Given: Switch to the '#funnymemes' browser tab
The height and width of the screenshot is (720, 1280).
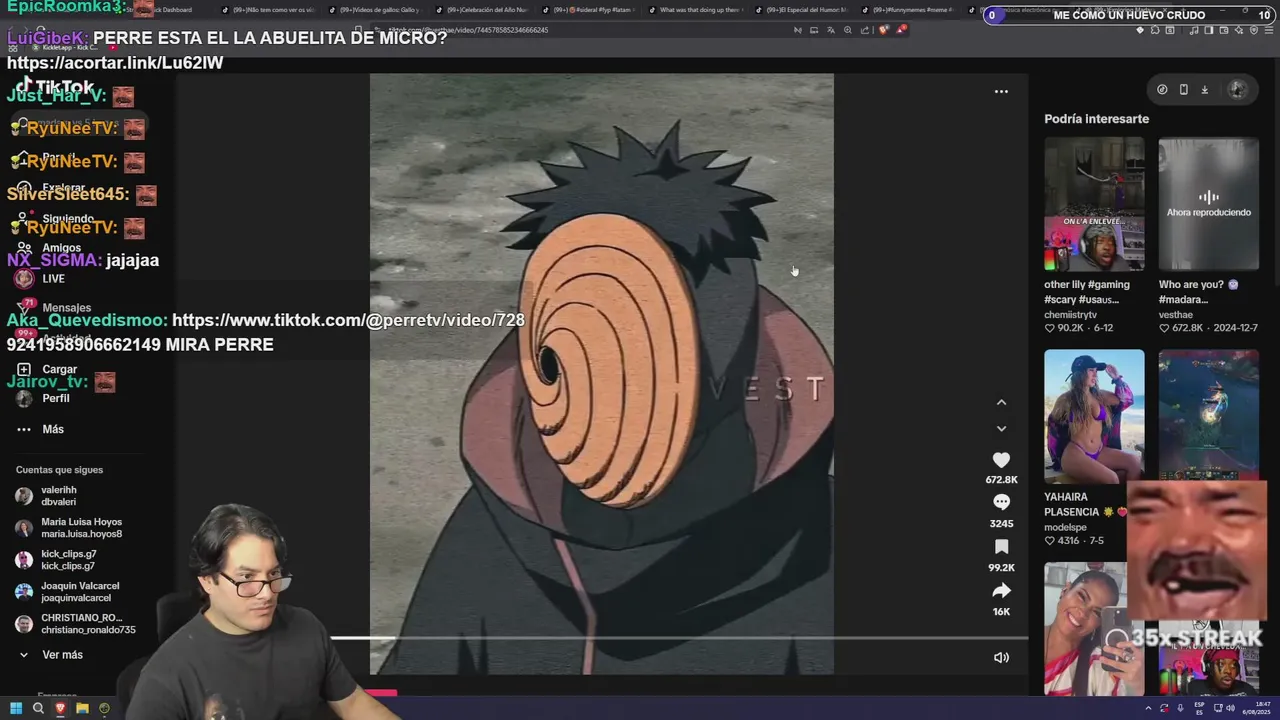Looking at the screenshot, I should (x=908, y=9).
